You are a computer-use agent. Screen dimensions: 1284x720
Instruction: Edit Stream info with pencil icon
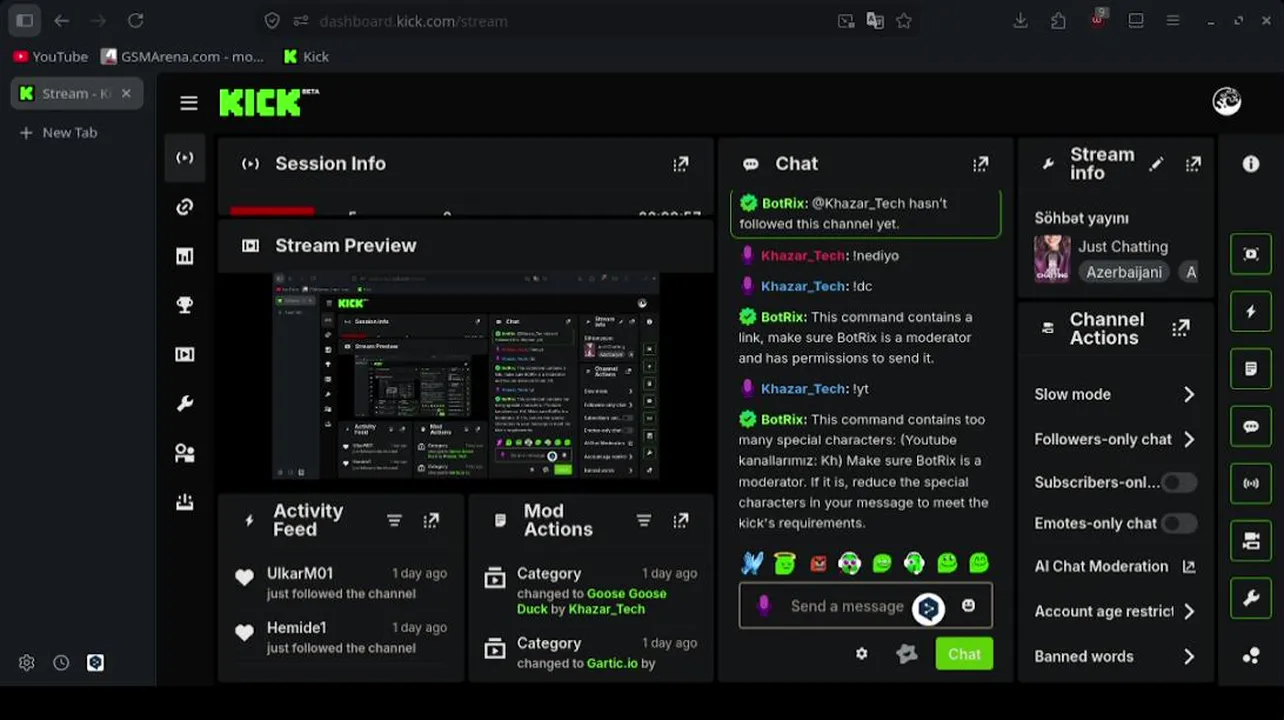pyautogui.click(x=1156, y=164)
